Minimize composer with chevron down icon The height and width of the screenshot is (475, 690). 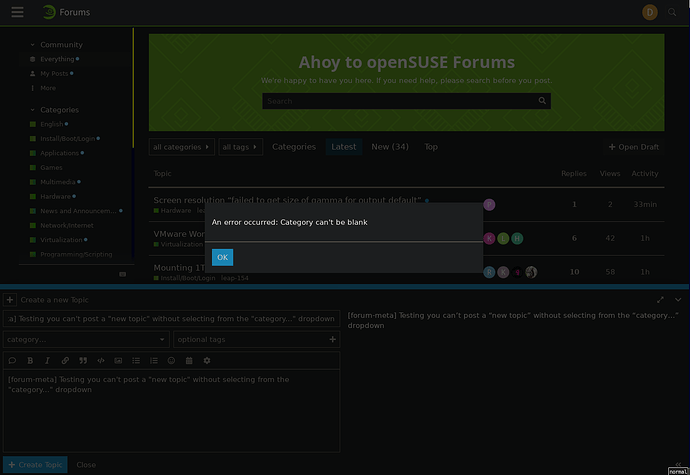678,300
